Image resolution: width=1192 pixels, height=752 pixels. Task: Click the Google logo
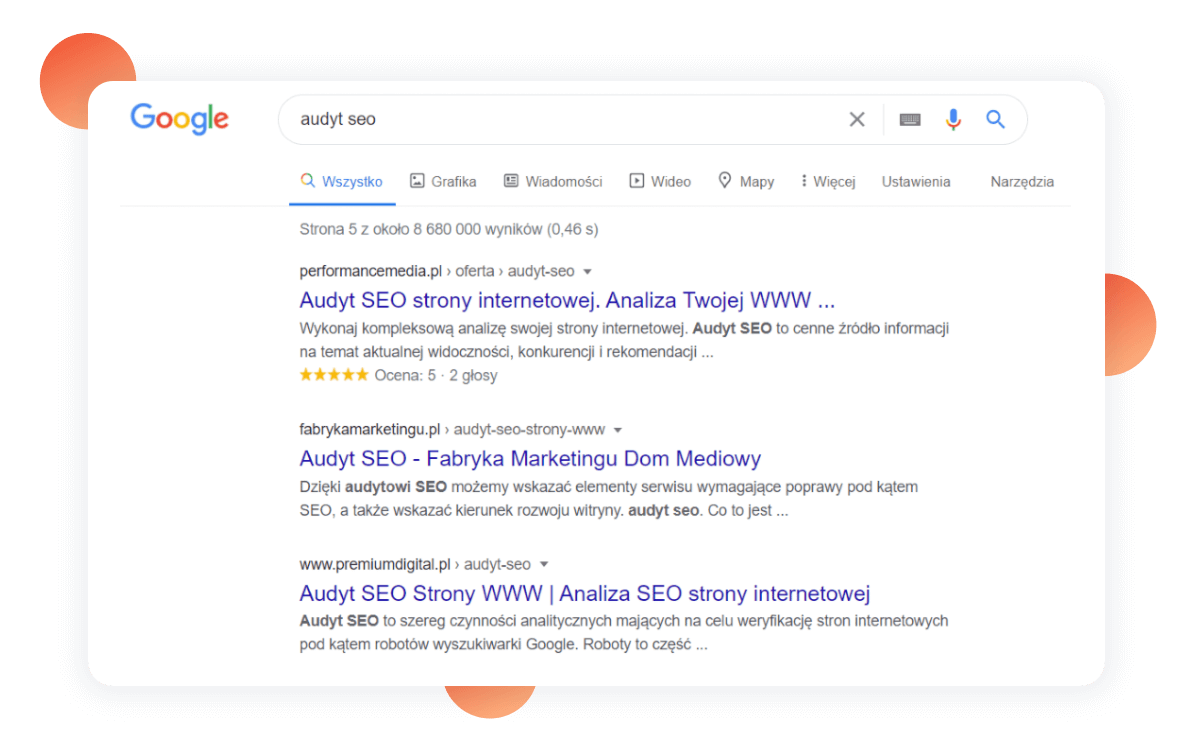click(179, 119)
